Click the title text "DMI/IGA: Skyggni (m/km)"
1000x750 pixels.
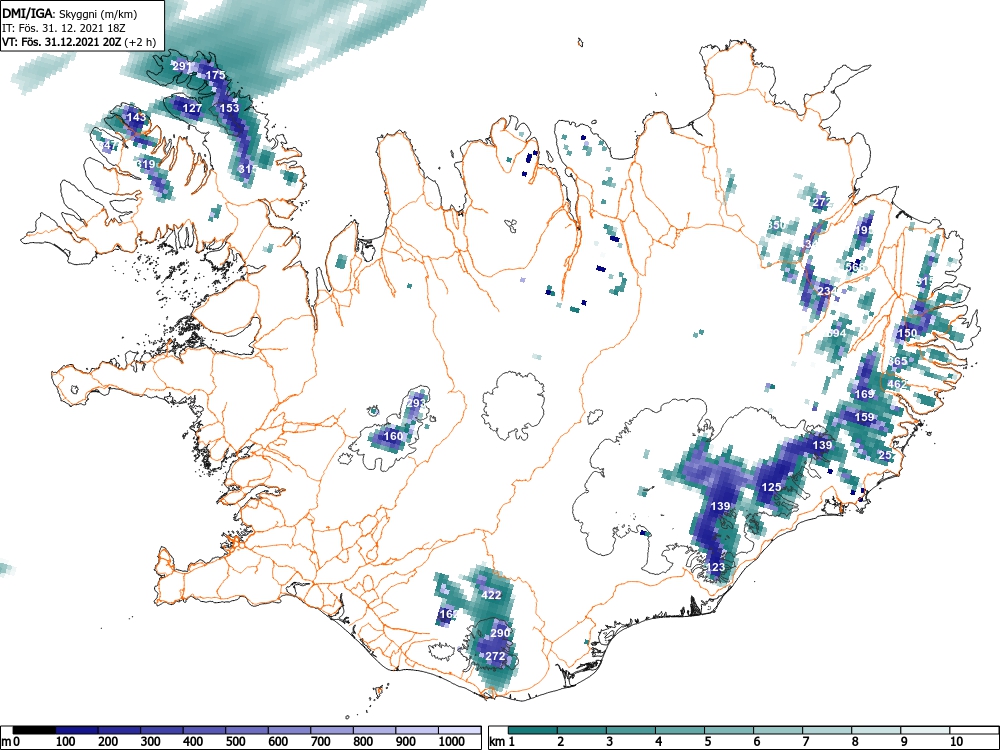click(70, 14)
